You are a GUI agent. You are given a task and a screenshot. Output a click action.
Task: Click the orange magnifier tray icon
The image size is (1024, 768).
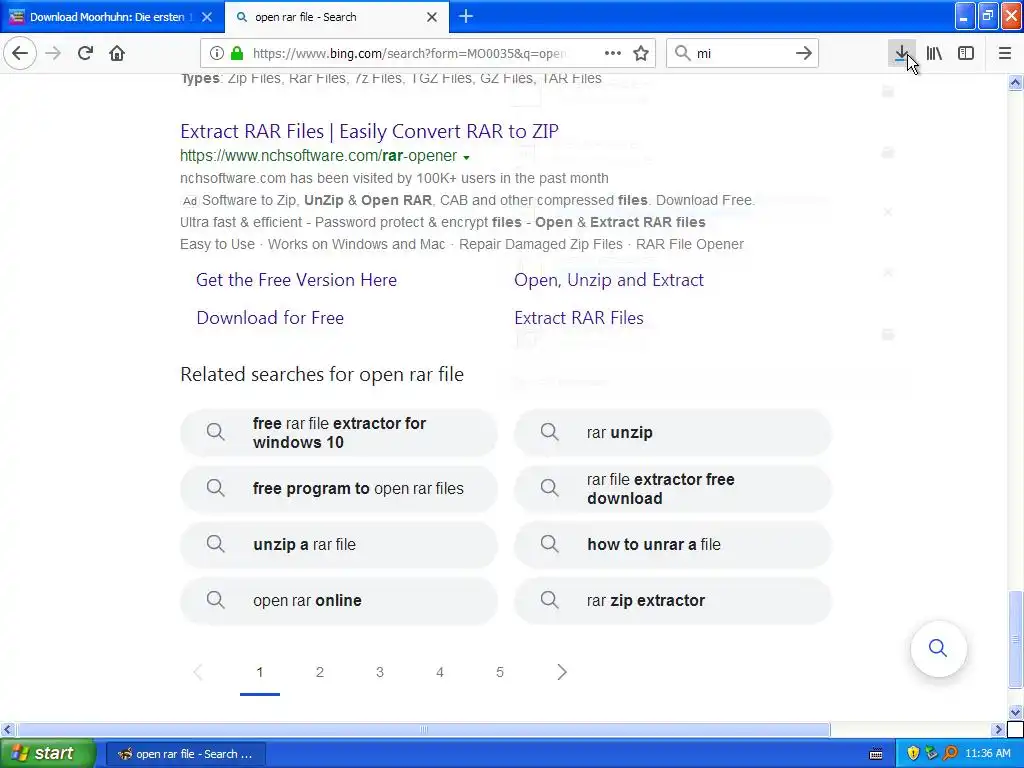pos(950,754)
